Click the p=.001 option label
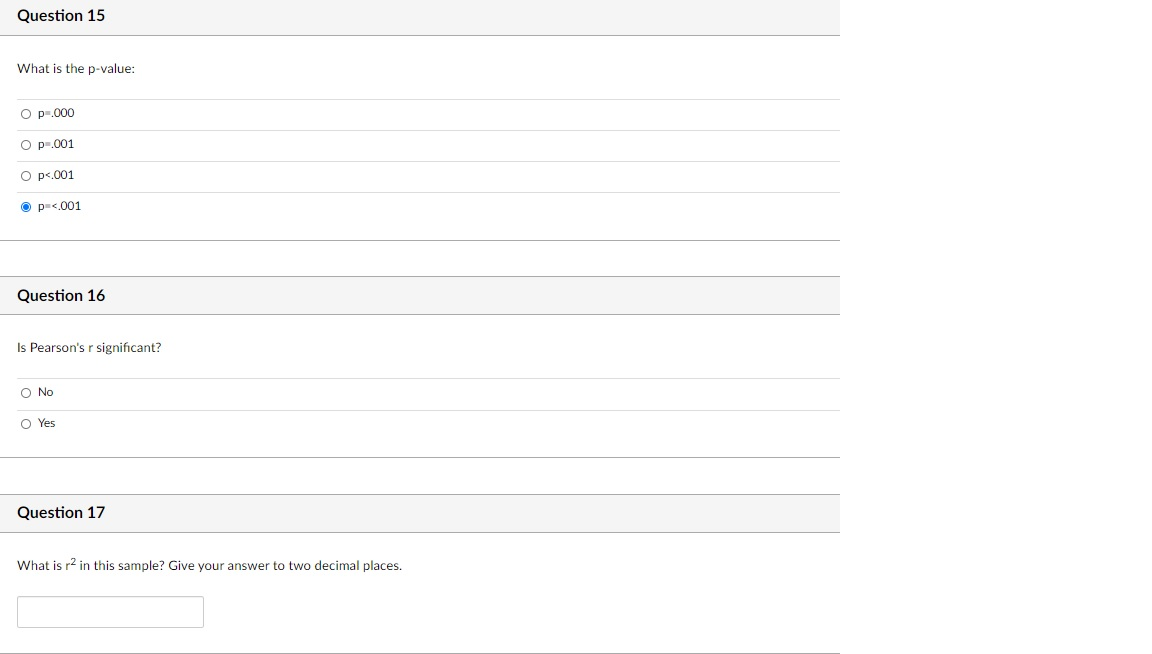The height and width of the screenshot is (654, 1152). pos(56,144)
